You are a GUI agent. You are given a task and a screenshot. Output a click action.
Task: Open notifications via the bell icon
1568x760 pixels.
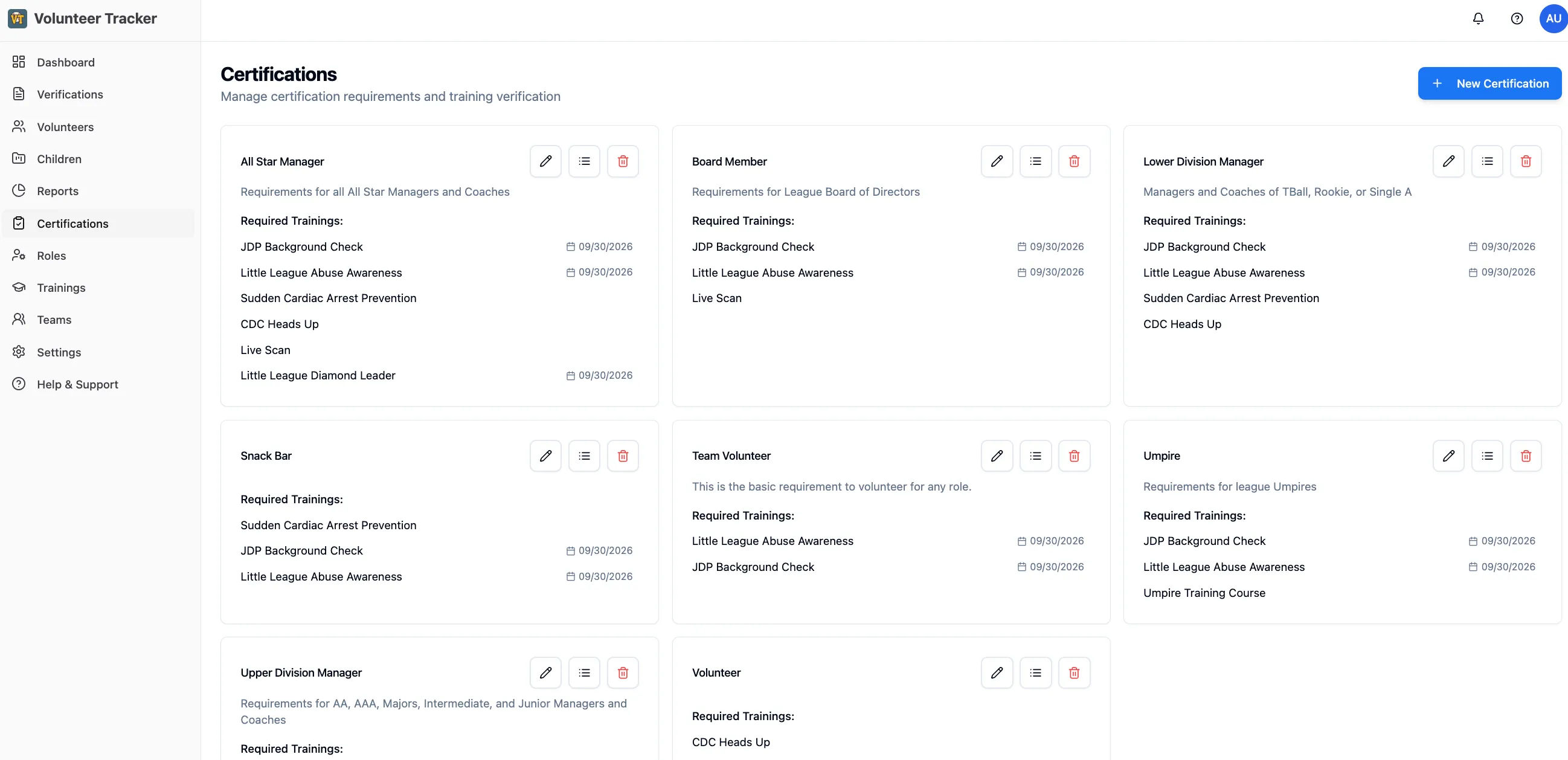1478,18
